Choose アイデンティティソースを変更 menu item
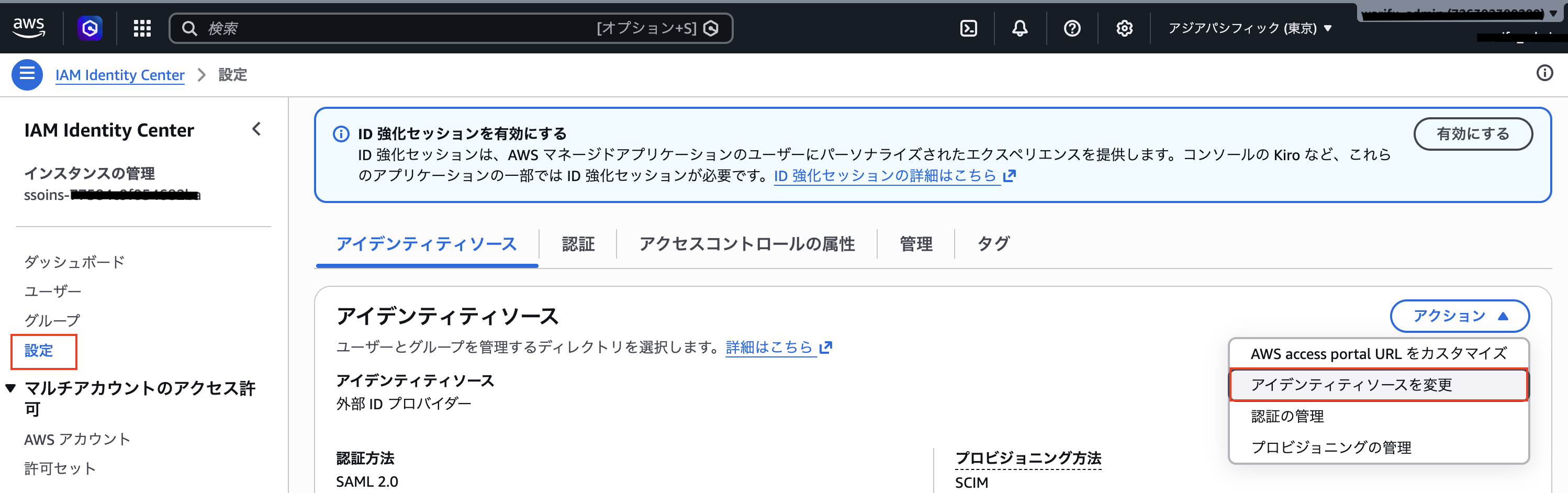Image resolution: width=1568 pixels, height=493 pixels. 1379,385
